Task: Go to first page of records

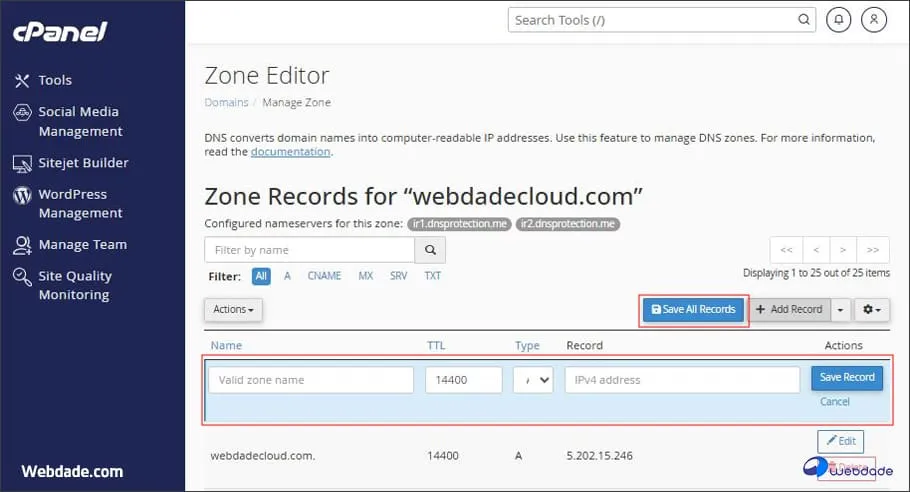Action: pos(786,250)
